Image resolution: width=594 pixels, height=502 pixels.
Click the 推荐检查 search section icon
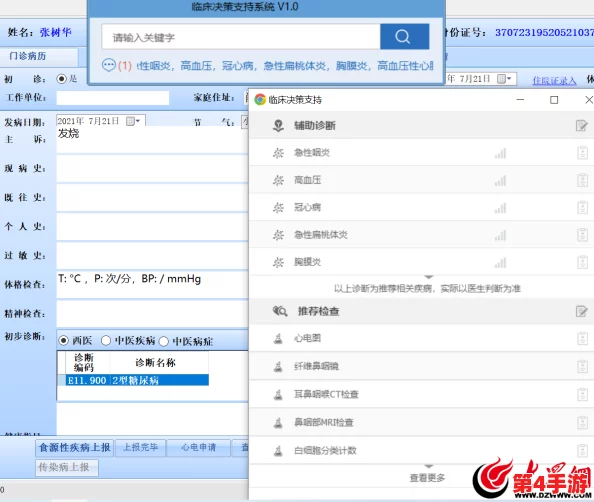pyautogui.click(x=280, y=311)
